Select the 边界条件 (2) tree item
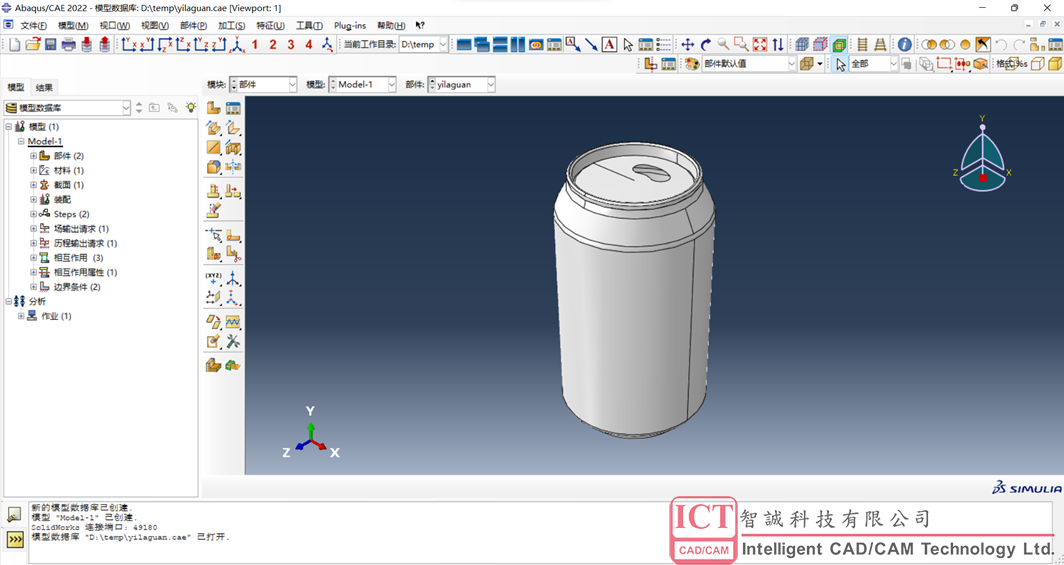 77,287
